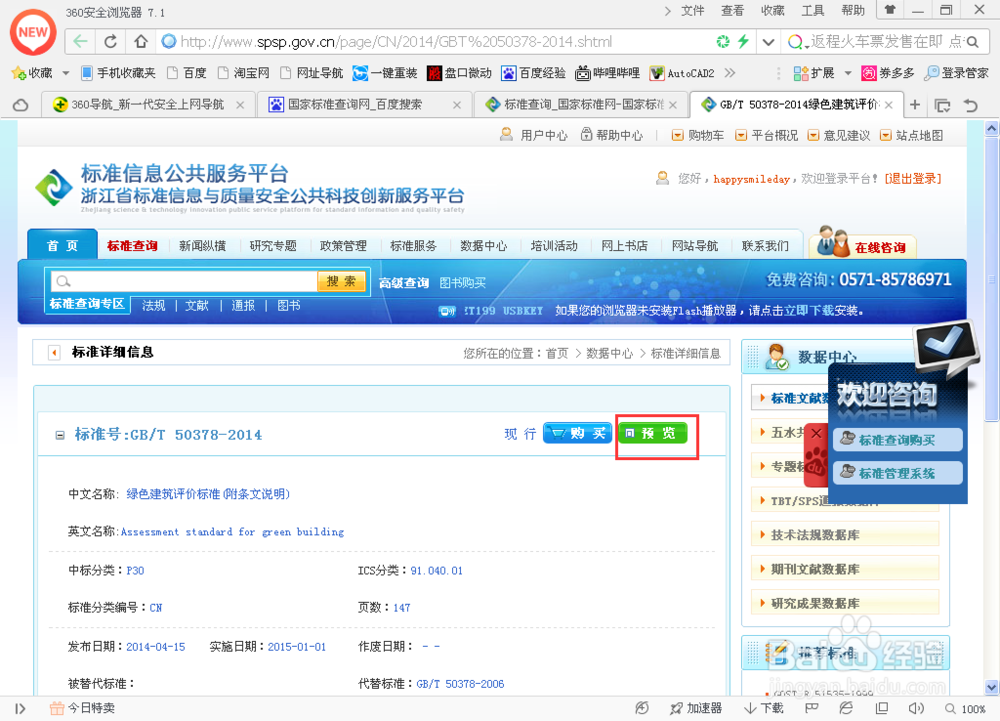Viewport: 1000px width, 721px height.
Task: Restore closed tab with undo icon
Action: pyautogui.click(x=971, y=105)
